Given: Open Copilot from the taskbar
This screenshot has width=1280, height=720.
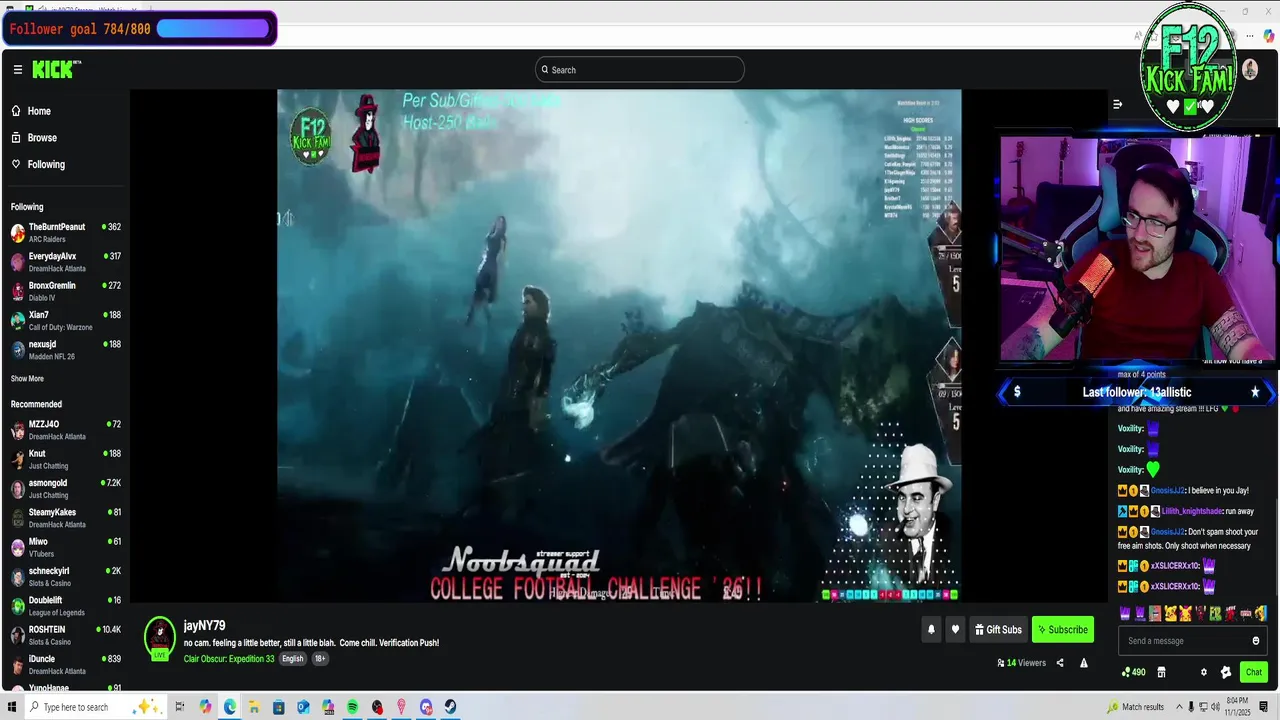Looking at the screenshot, I should tap(205, 707).
